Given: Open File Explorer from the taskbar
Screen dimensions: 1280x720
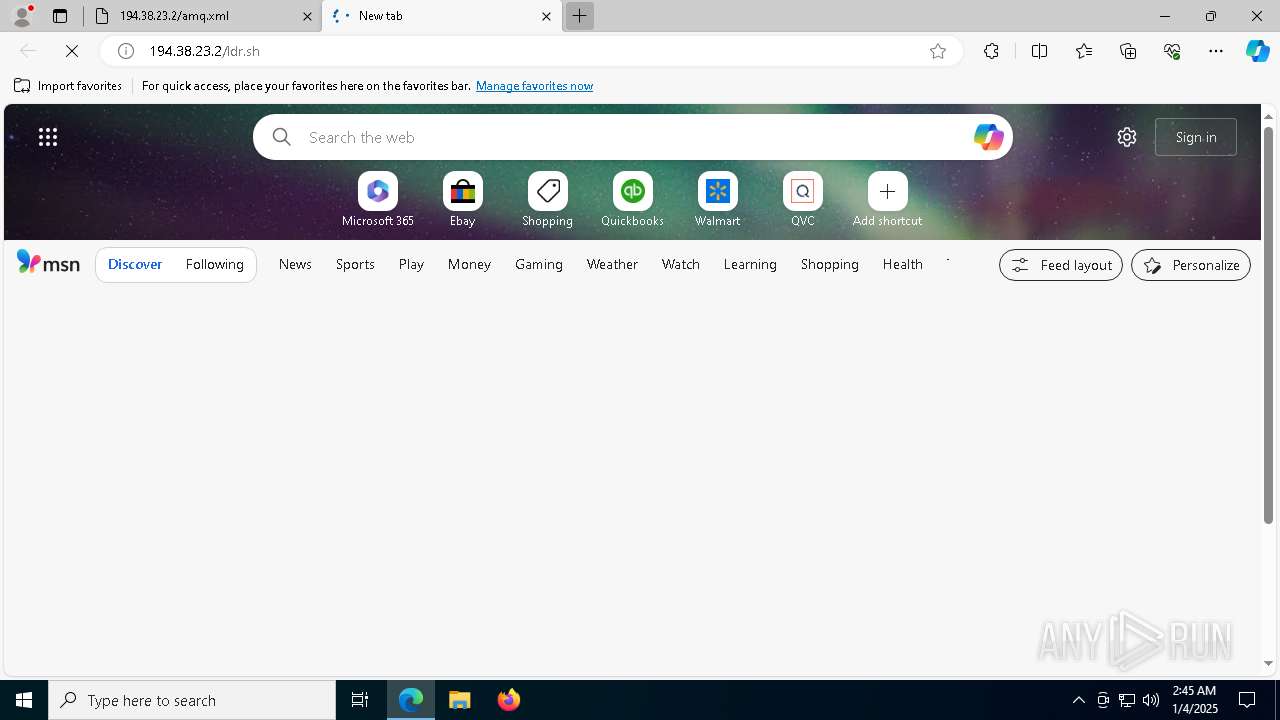Looking at the screenshot, I should pos(460,700).
